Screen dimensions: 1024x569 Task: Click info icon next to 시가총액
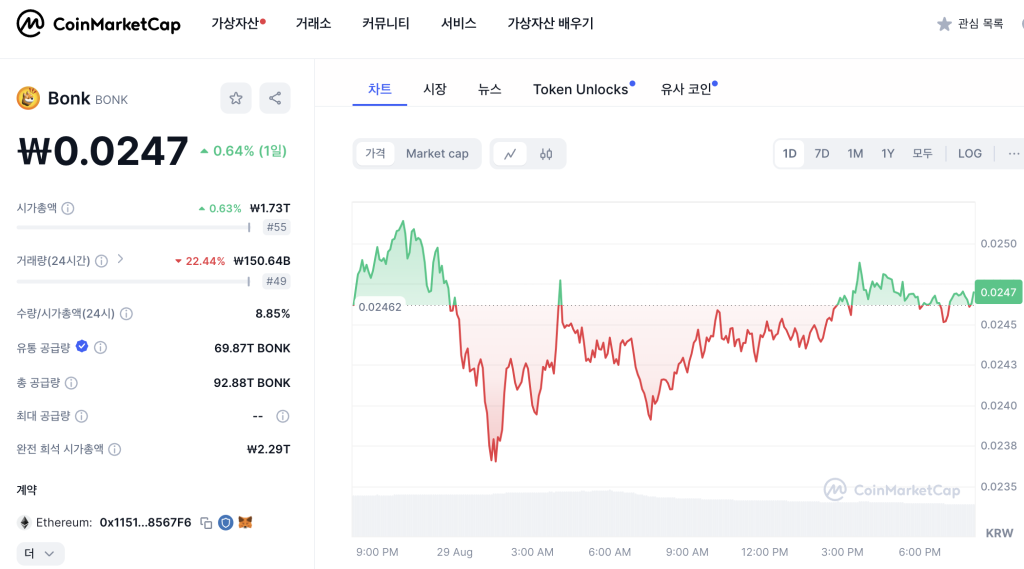pyautogui.click(x=68, y=208)
